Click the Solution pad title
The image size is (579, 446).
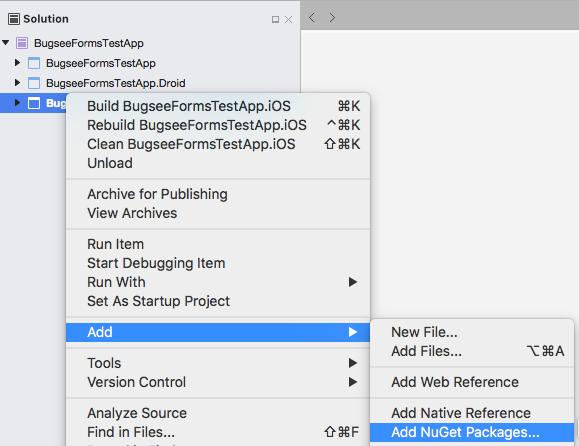tap(46, 19)
